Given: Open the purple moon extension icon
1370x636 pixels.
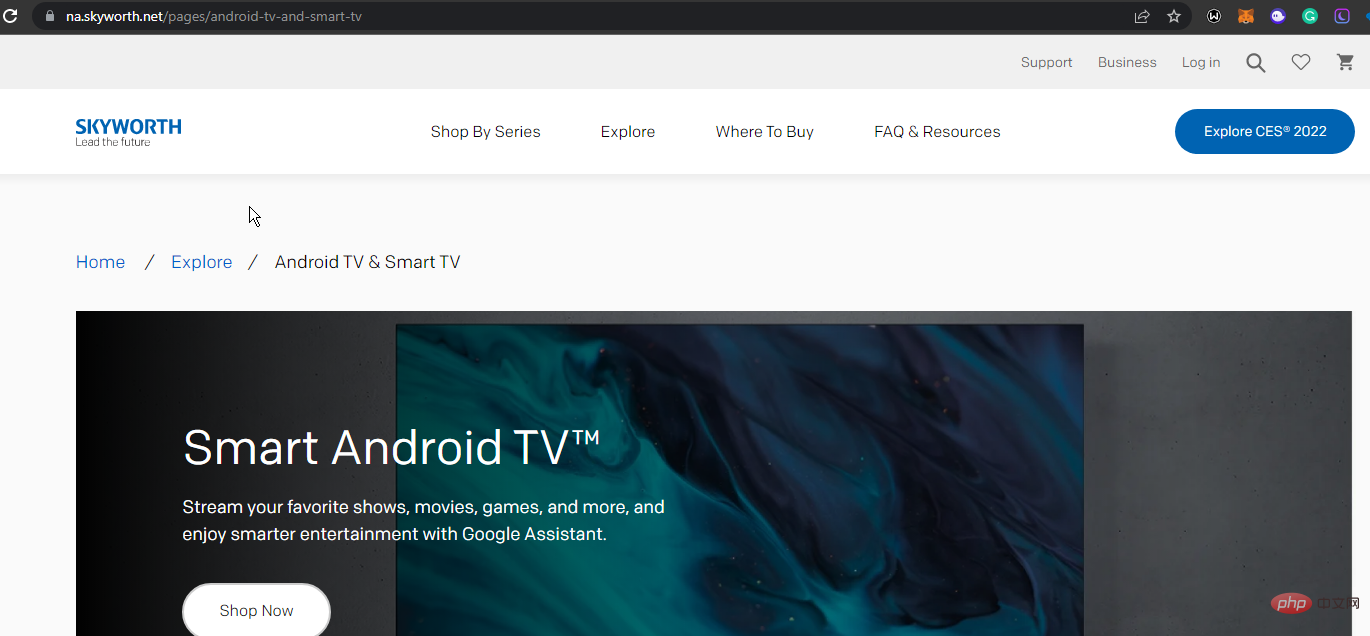Looking at the screenshot, I should point(1342,16).
